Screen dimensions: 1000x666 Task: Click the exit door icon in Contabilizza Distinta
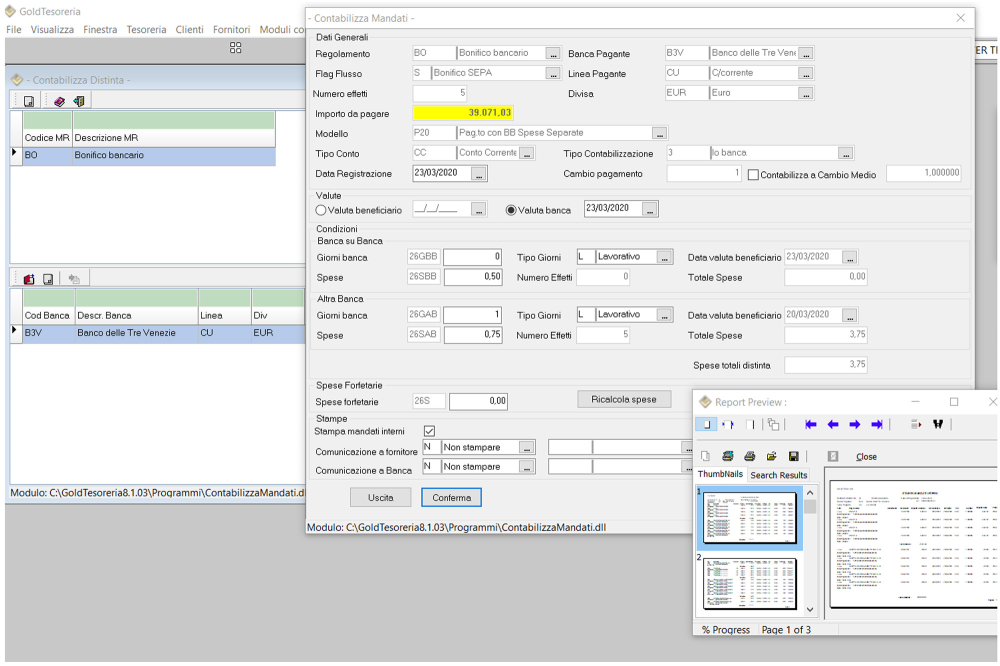point(79,101)
